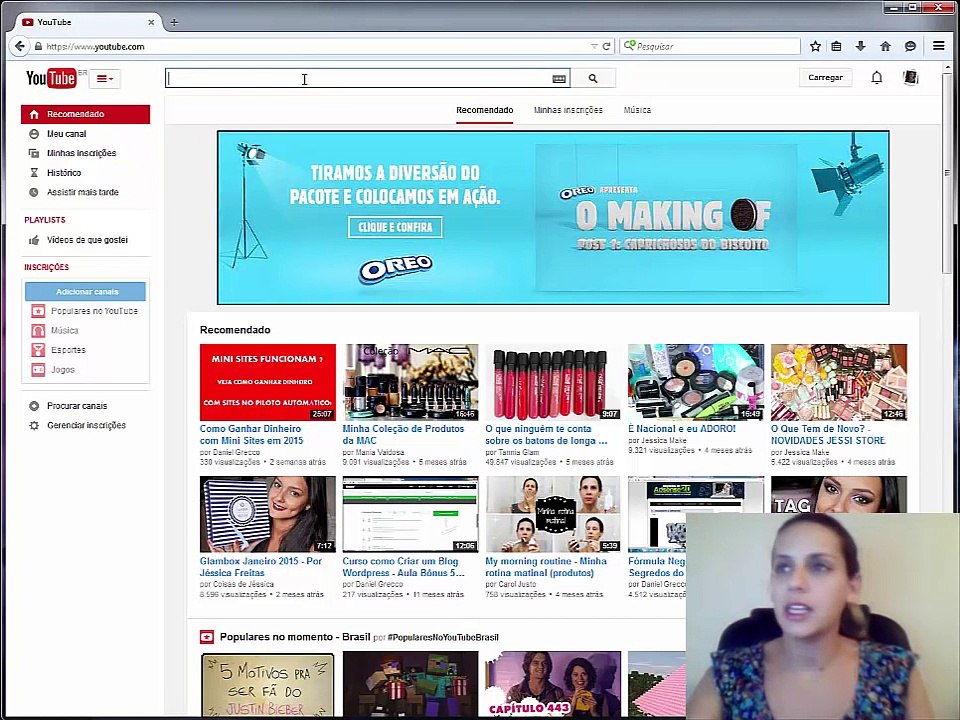Open Histórico in the sidebar

(64, 173)
